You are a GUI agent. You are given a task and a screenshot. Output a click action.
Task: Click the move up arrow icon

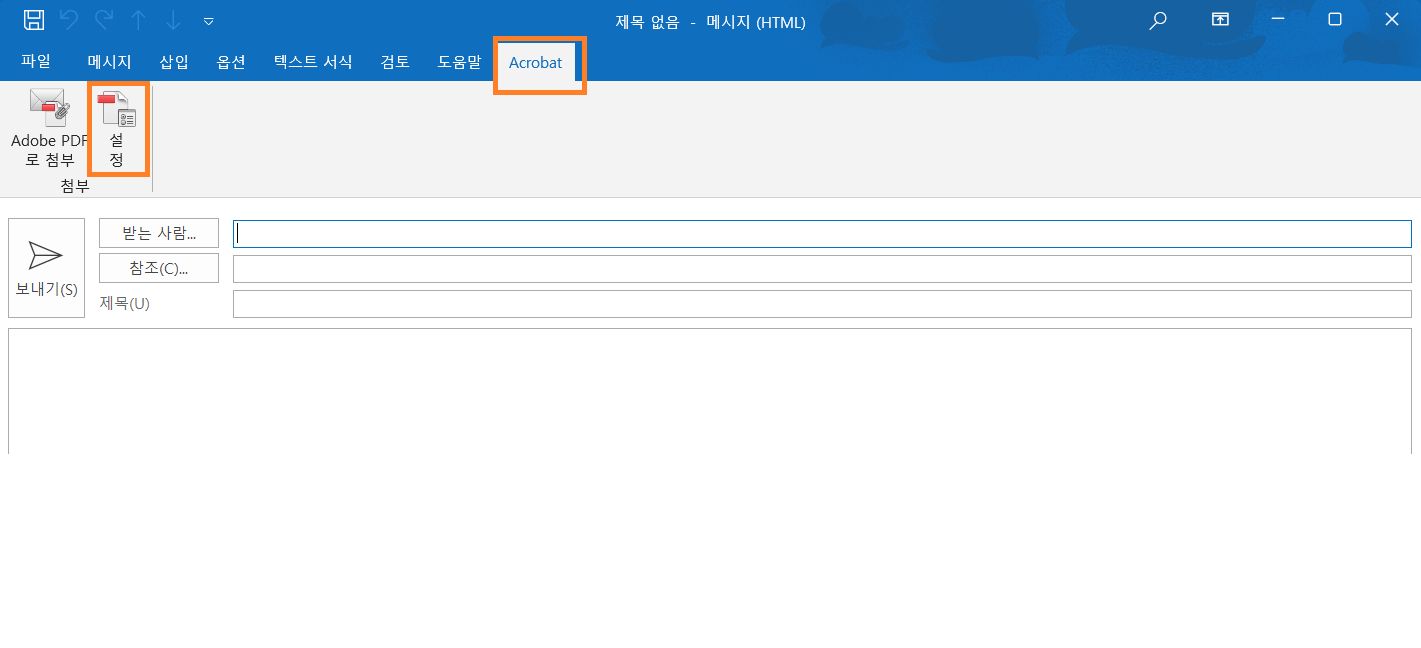(138, 20)
